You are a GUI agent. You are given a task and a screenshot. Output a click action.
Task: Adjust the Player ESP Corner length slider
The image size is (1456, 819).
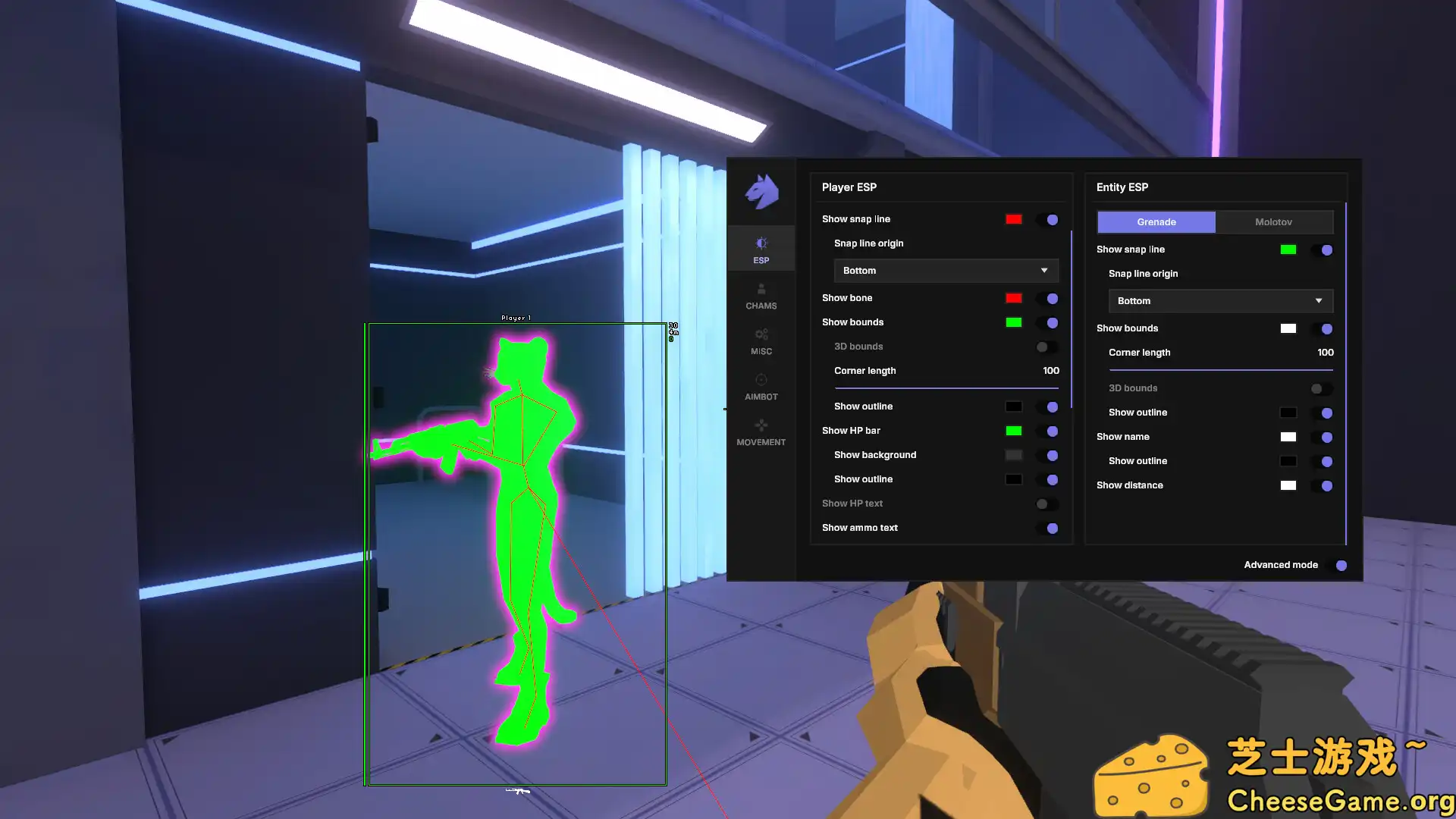point(946,388)
